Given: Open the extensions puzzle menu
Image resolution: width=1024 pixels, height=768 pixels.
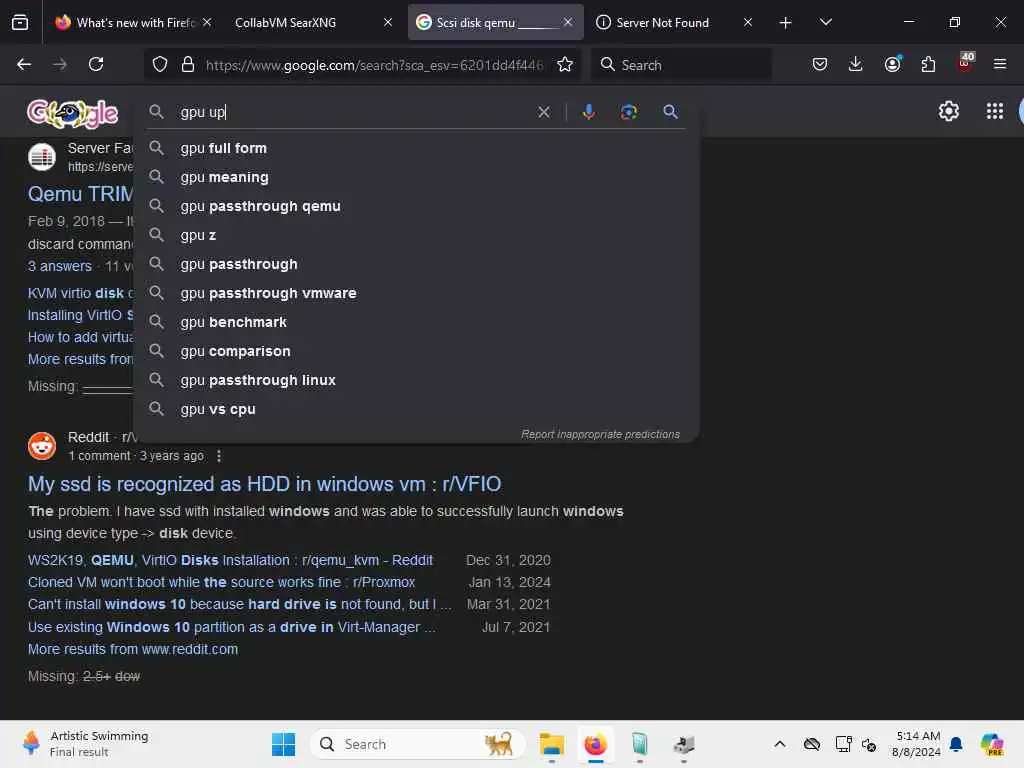Looking at the screenshot, I should coord(928,64).
